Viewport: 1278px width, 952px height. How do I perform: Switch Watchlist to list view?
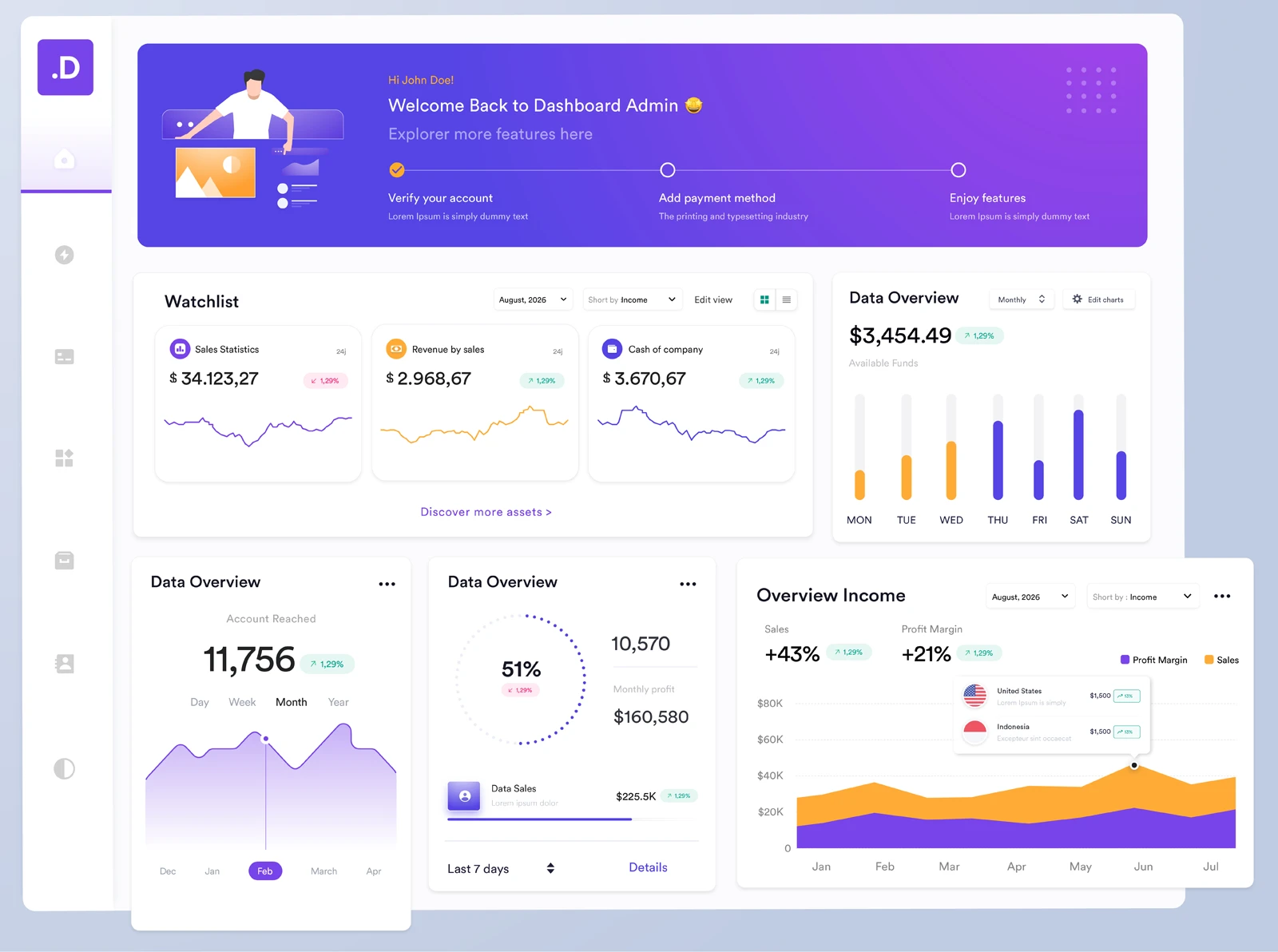coord(787,299)
